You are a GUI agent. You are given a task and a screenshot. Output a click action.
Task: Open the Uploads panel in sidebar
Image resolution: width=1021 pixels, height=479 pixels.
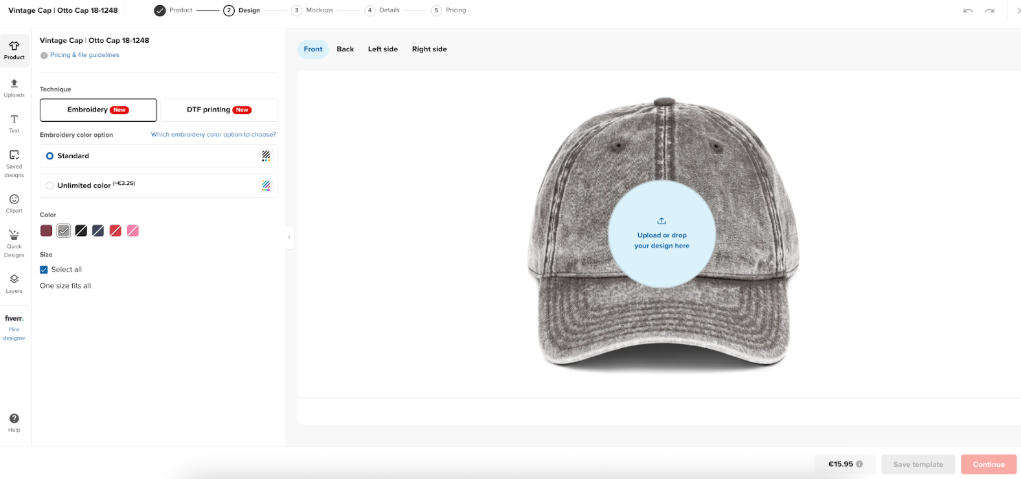point(14,87)
